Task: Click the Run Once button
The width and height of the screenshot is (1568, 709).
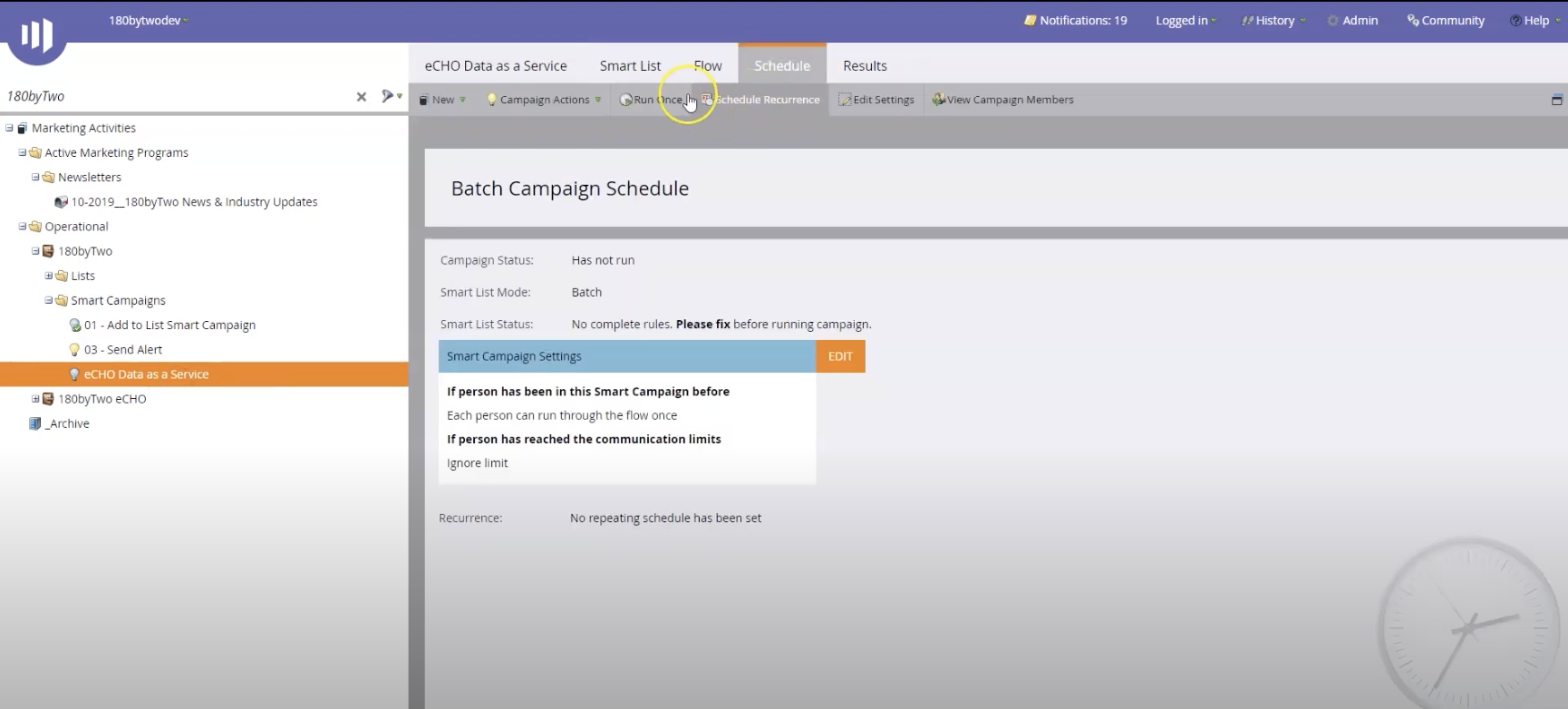Action: [651, 100]
